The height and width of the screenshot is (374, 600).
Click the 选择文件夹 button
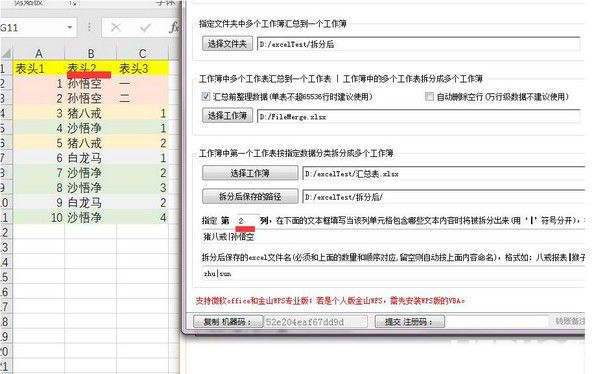coord(227,44)
